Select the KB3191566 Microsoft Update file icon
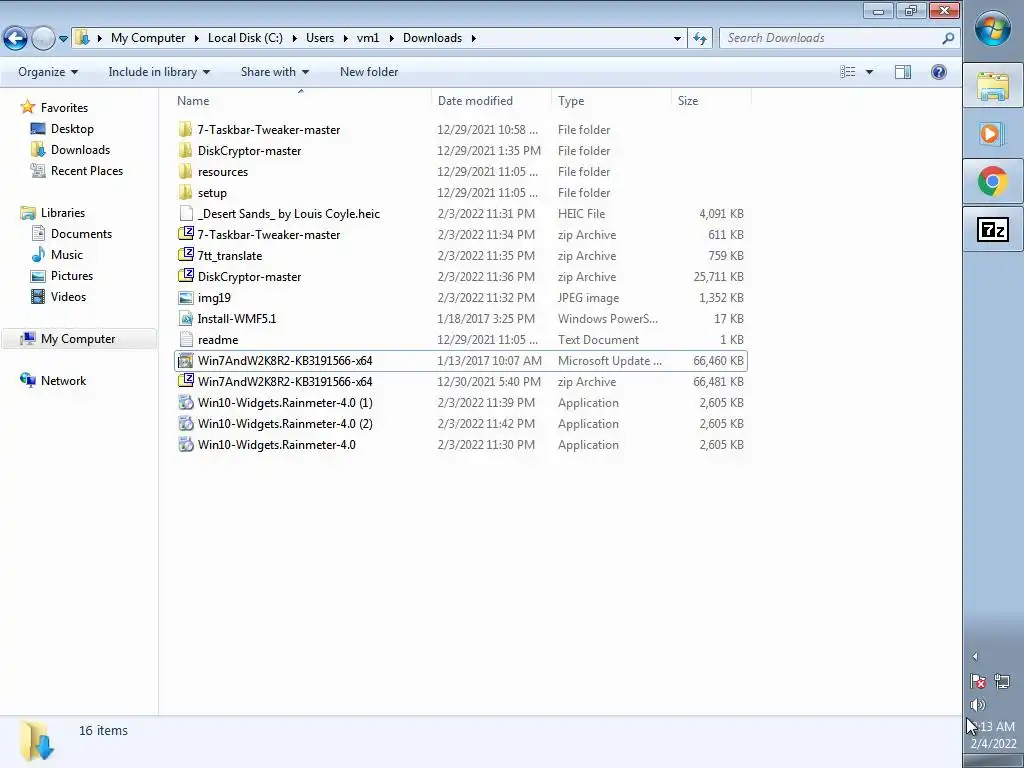The width and height of the screenshot is (1024, 768). click(x=185, y=360)
